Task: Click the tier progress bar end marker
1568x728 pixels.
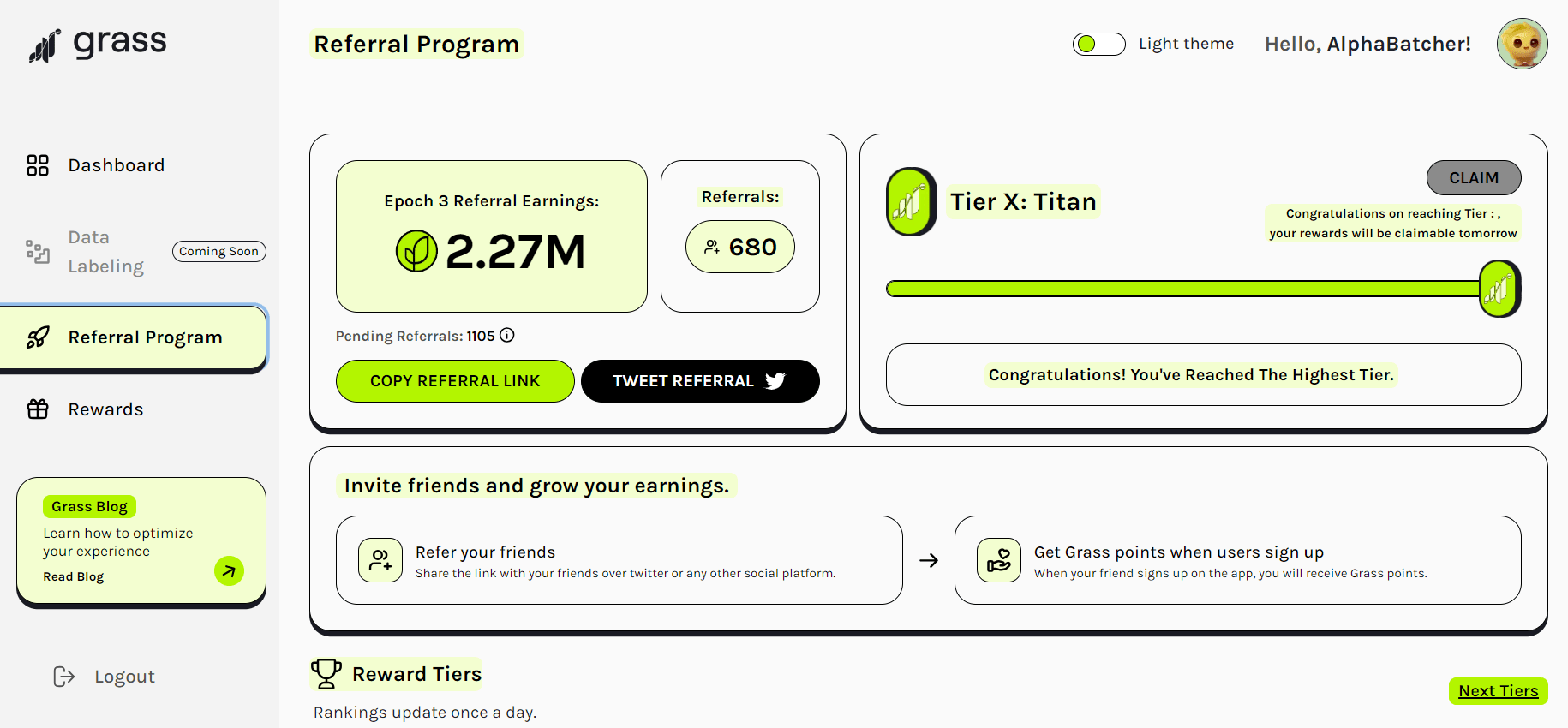Action: coord(1499,289)
